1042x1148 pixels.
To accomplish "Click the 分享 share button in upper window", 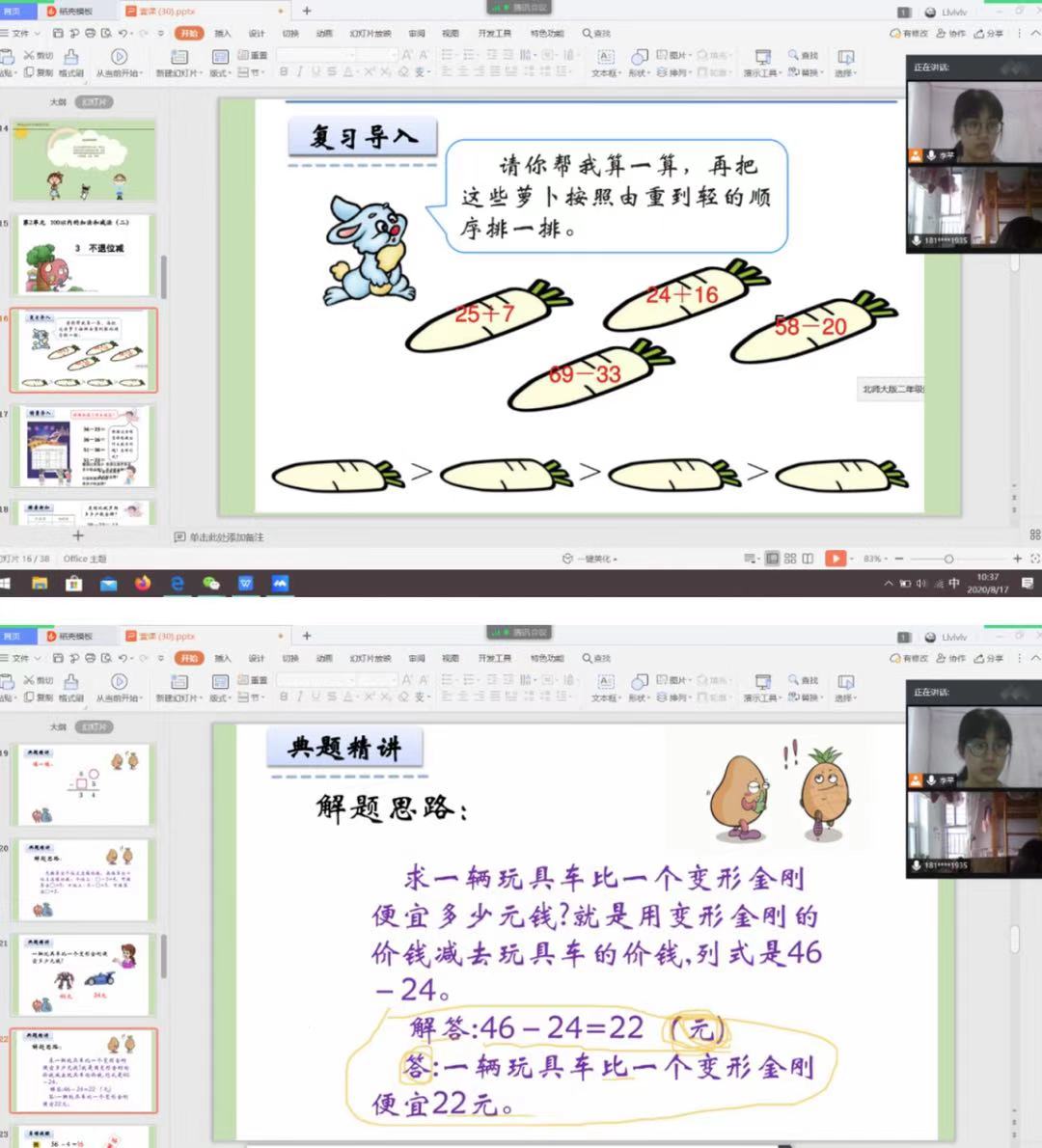I will (989, 33).
